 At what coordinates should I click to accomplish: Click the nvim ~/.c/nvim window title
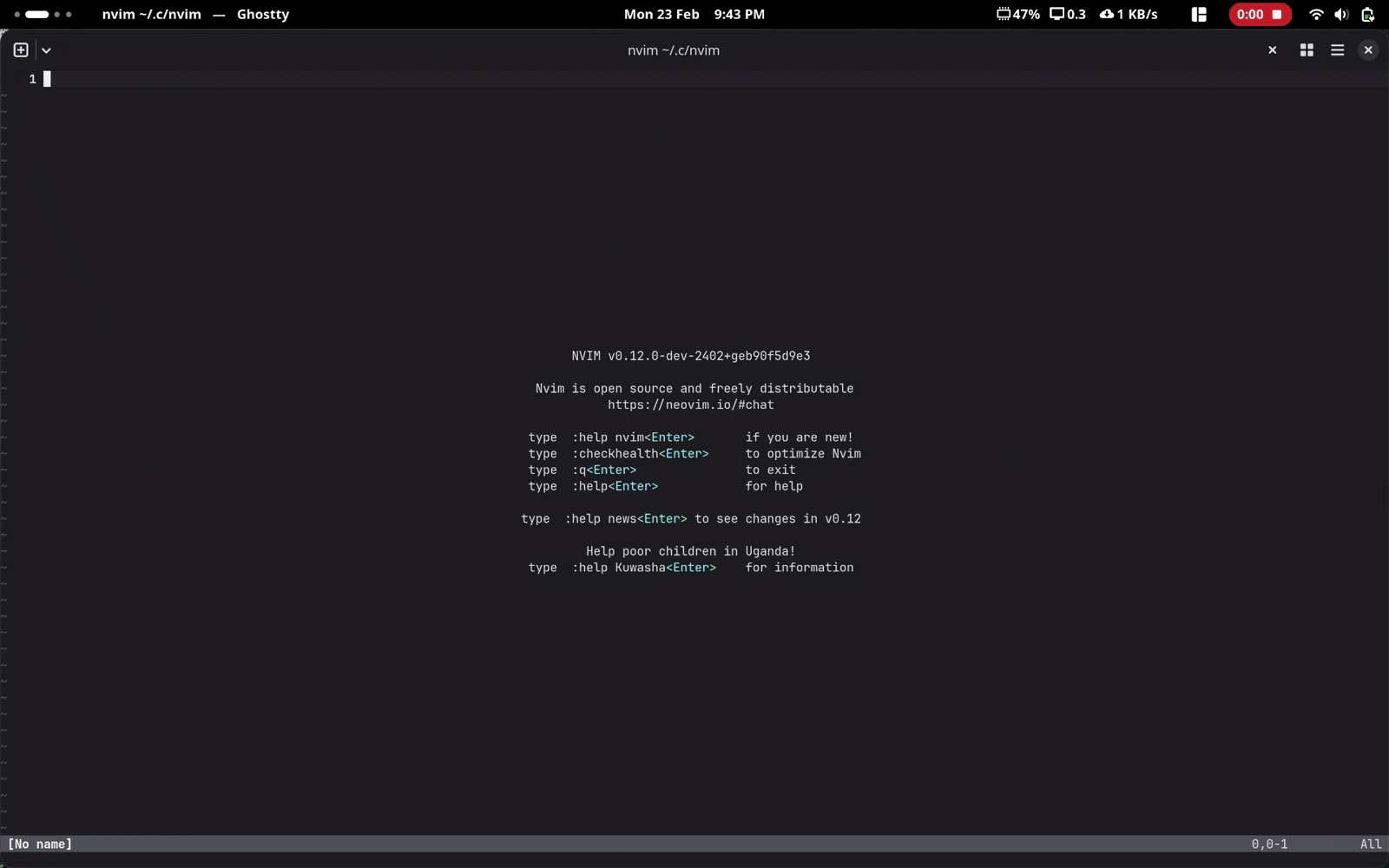click(x=674, y=50)
